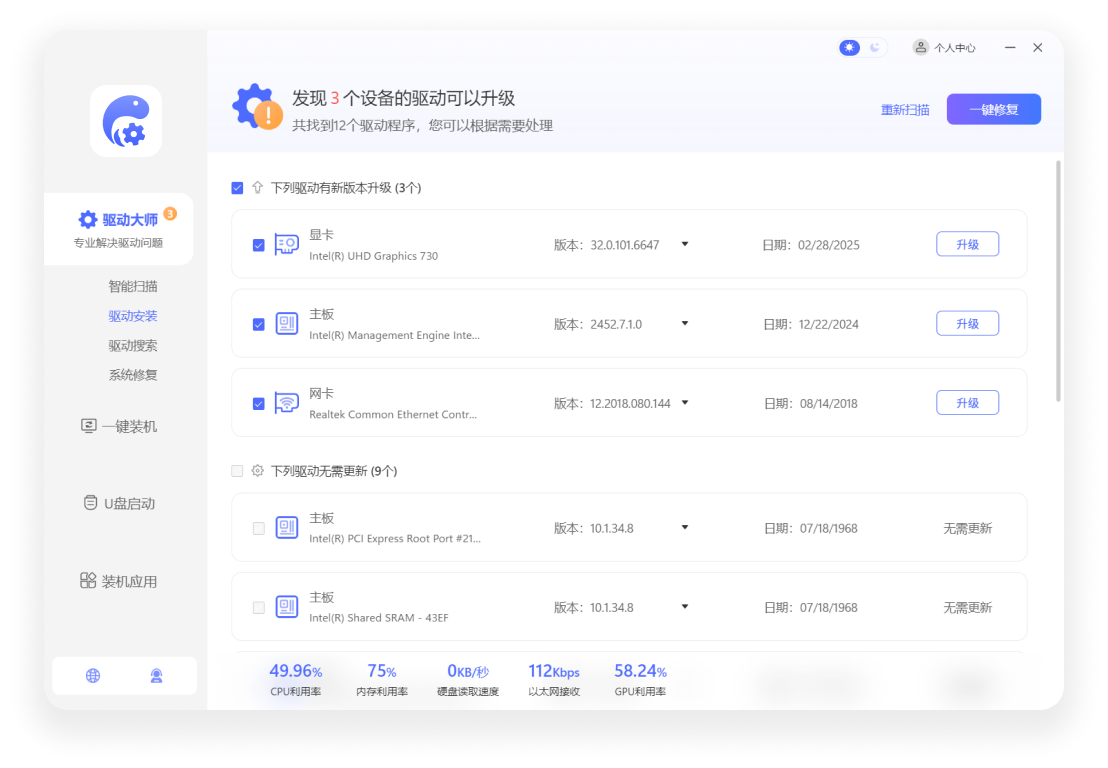Screen dimensions: 1108x768
Task: Click the 49.96% CPU利用率 stat
Action: click(x=295, y=679)
